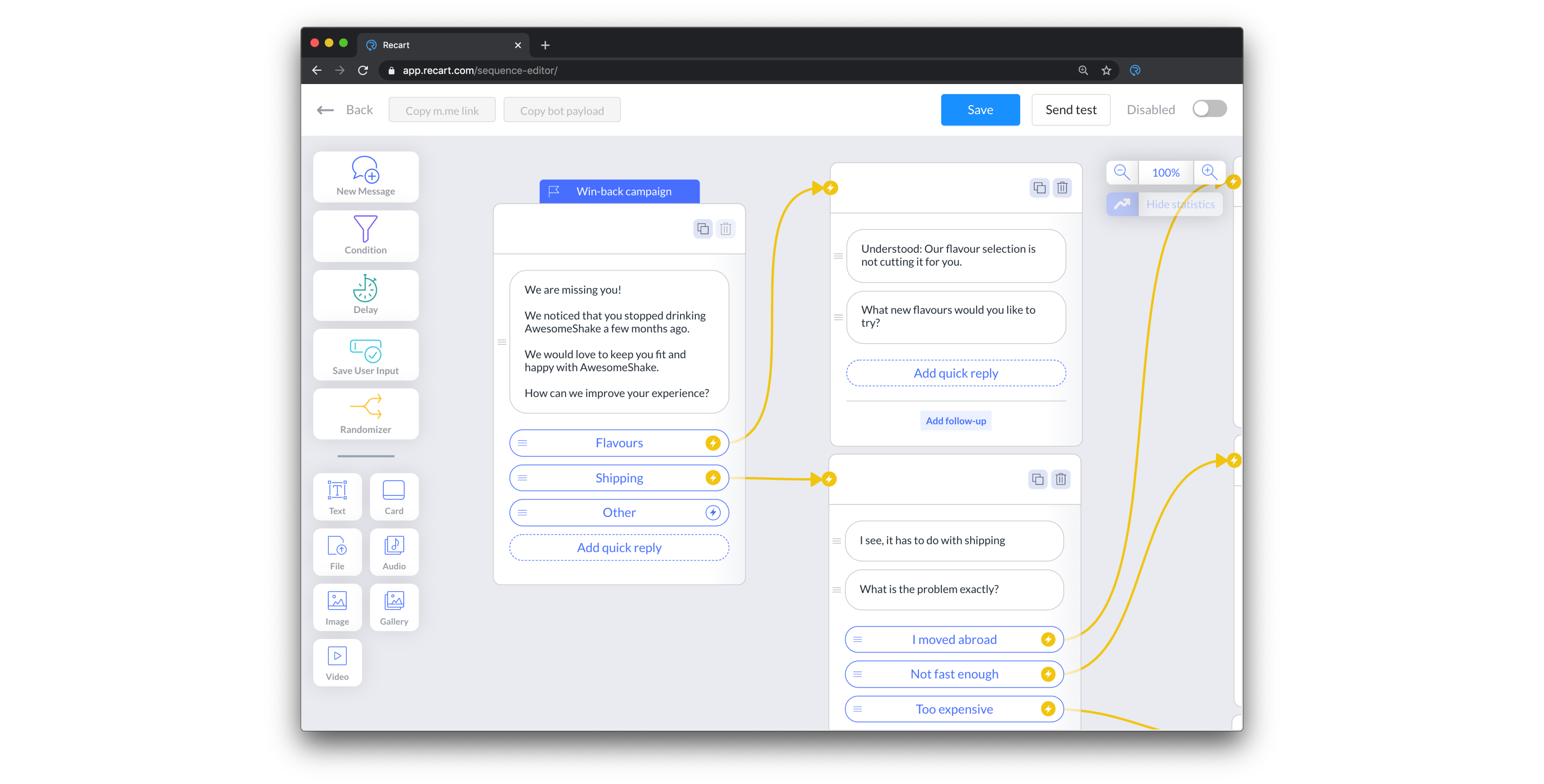Image resolution: width=1544 pixels, height=784 pixels.
Task: Click Copy m.me link button
Action: (x=442, y=110)
